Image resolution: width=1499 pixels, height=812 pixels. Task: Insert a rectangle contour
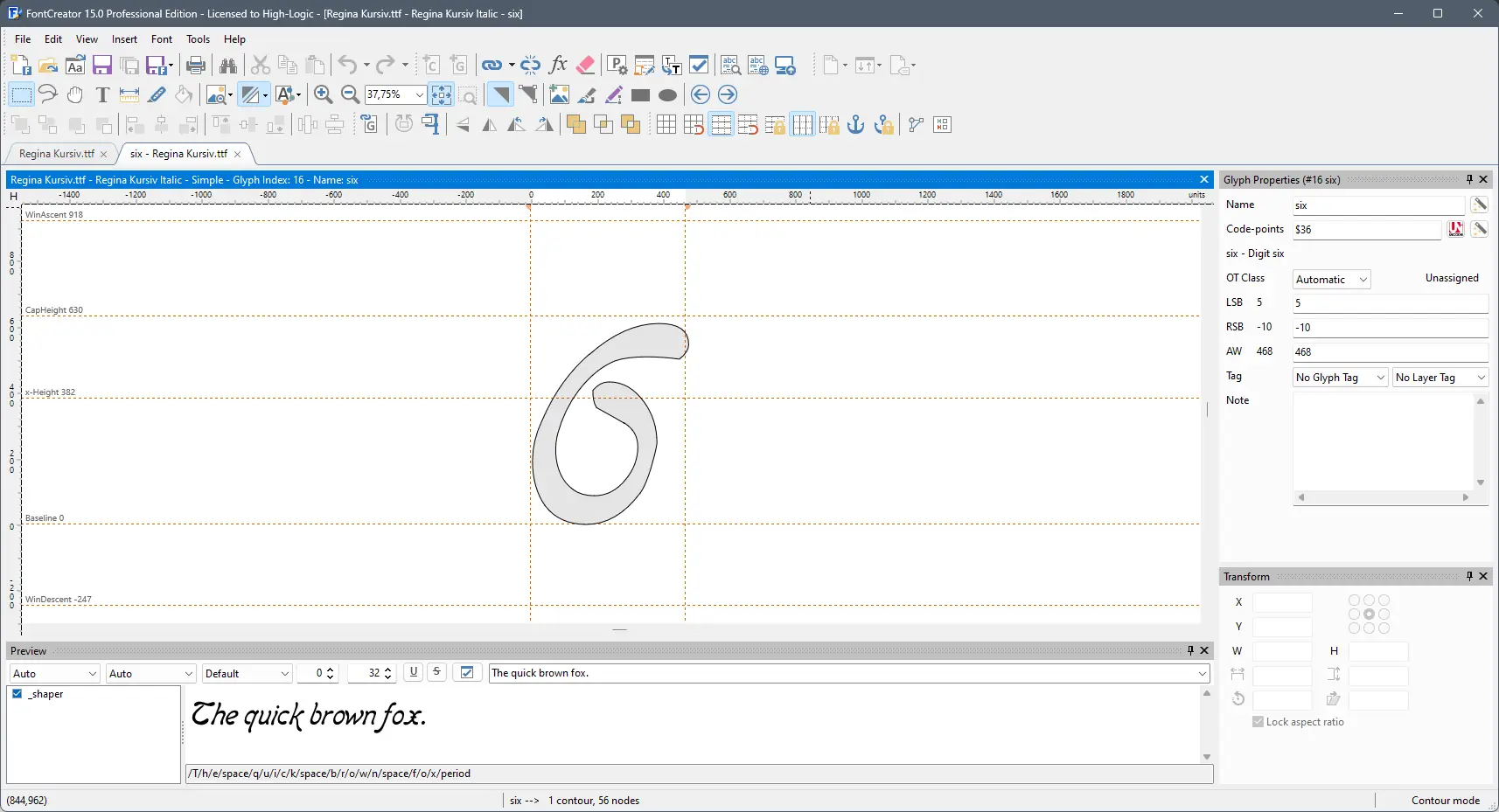641,94
